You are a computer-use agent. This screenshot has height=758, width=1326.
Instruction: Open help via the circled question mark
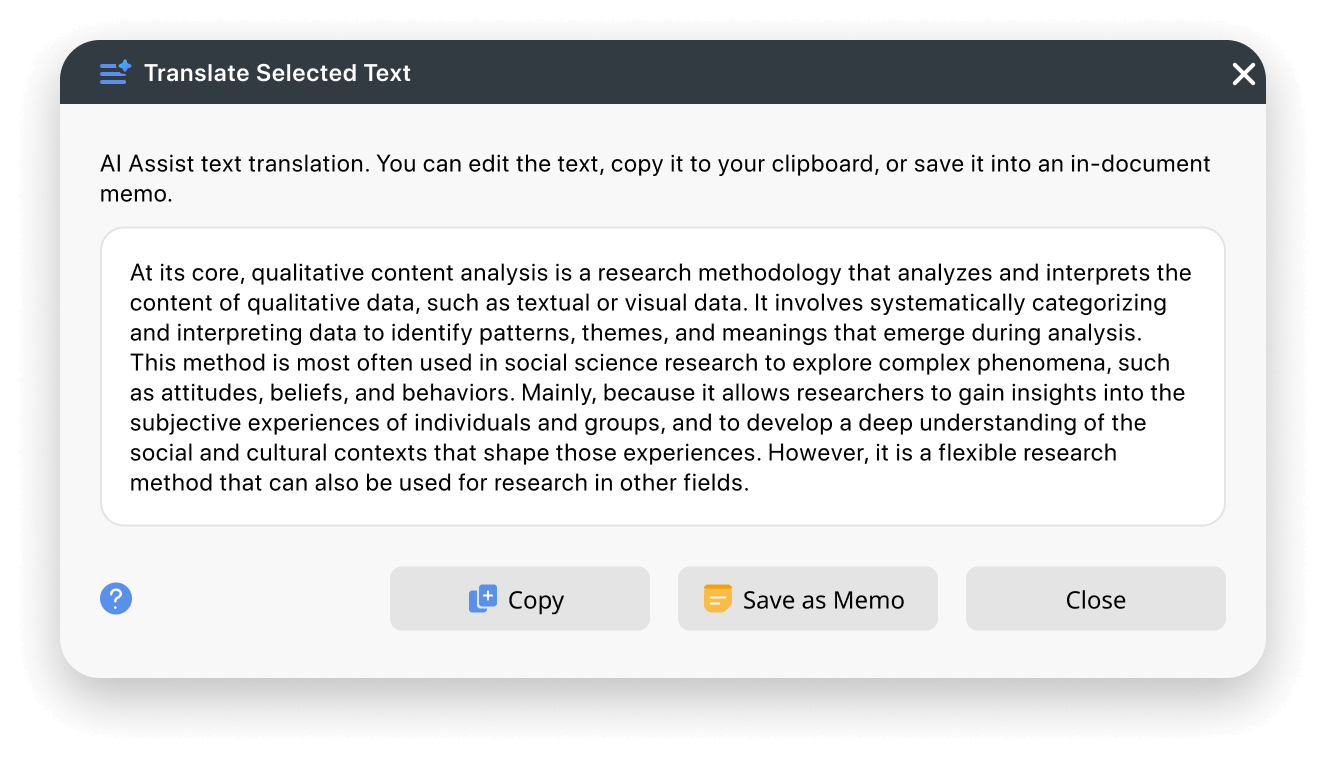(x=116, y=598)
